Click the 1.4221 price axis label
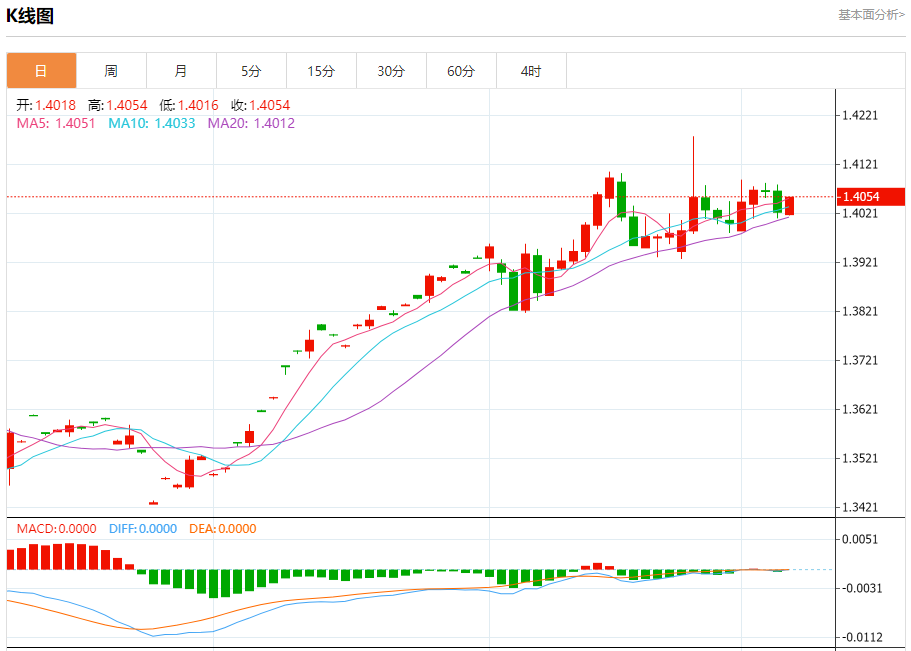 click(x=861, y=116)
